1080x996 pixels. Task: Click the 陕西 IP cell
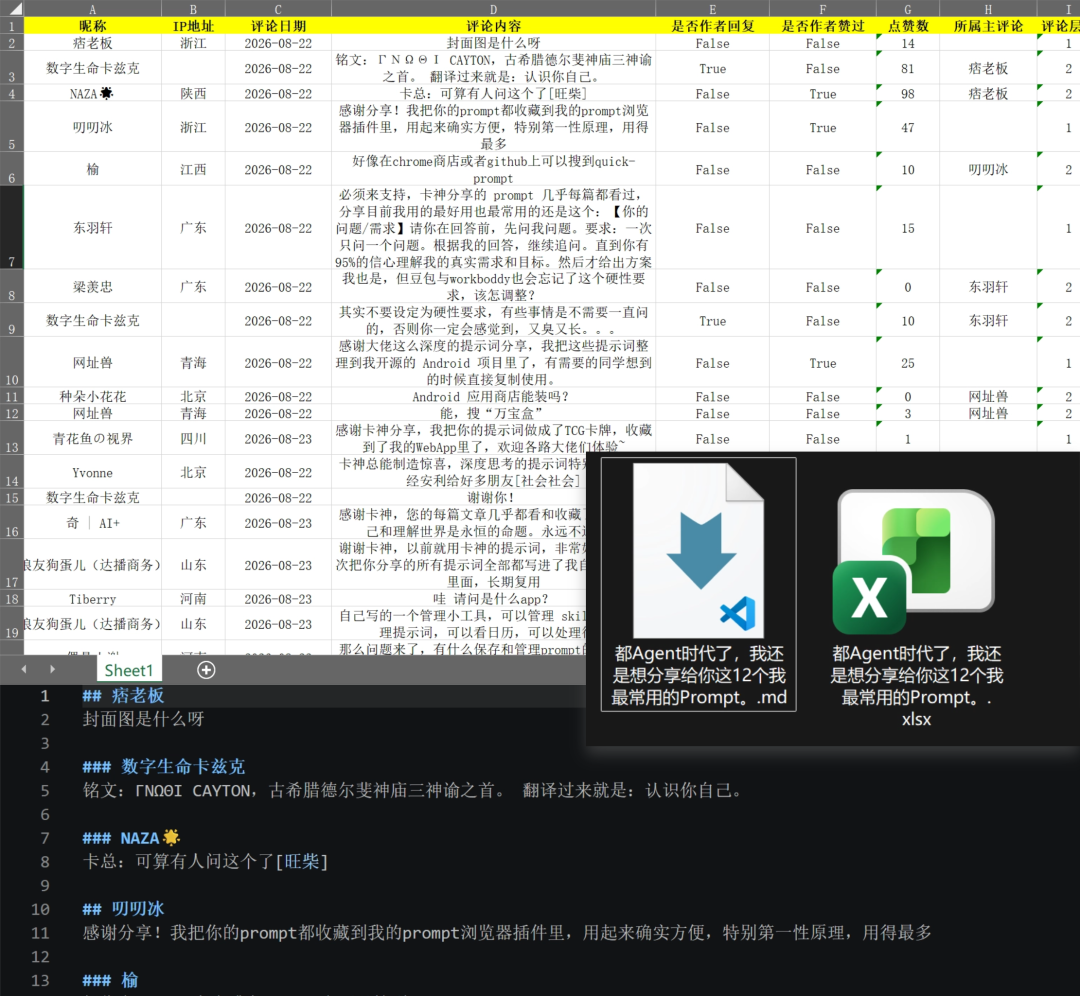(x=193, y=94)
